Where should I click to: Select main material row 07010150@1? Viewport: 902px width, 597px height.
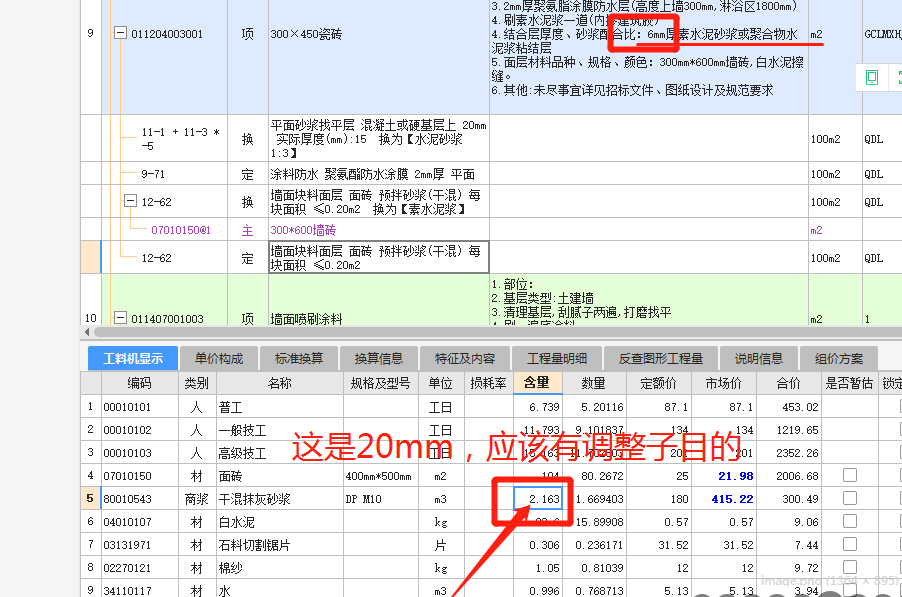[x=181, y=230]
